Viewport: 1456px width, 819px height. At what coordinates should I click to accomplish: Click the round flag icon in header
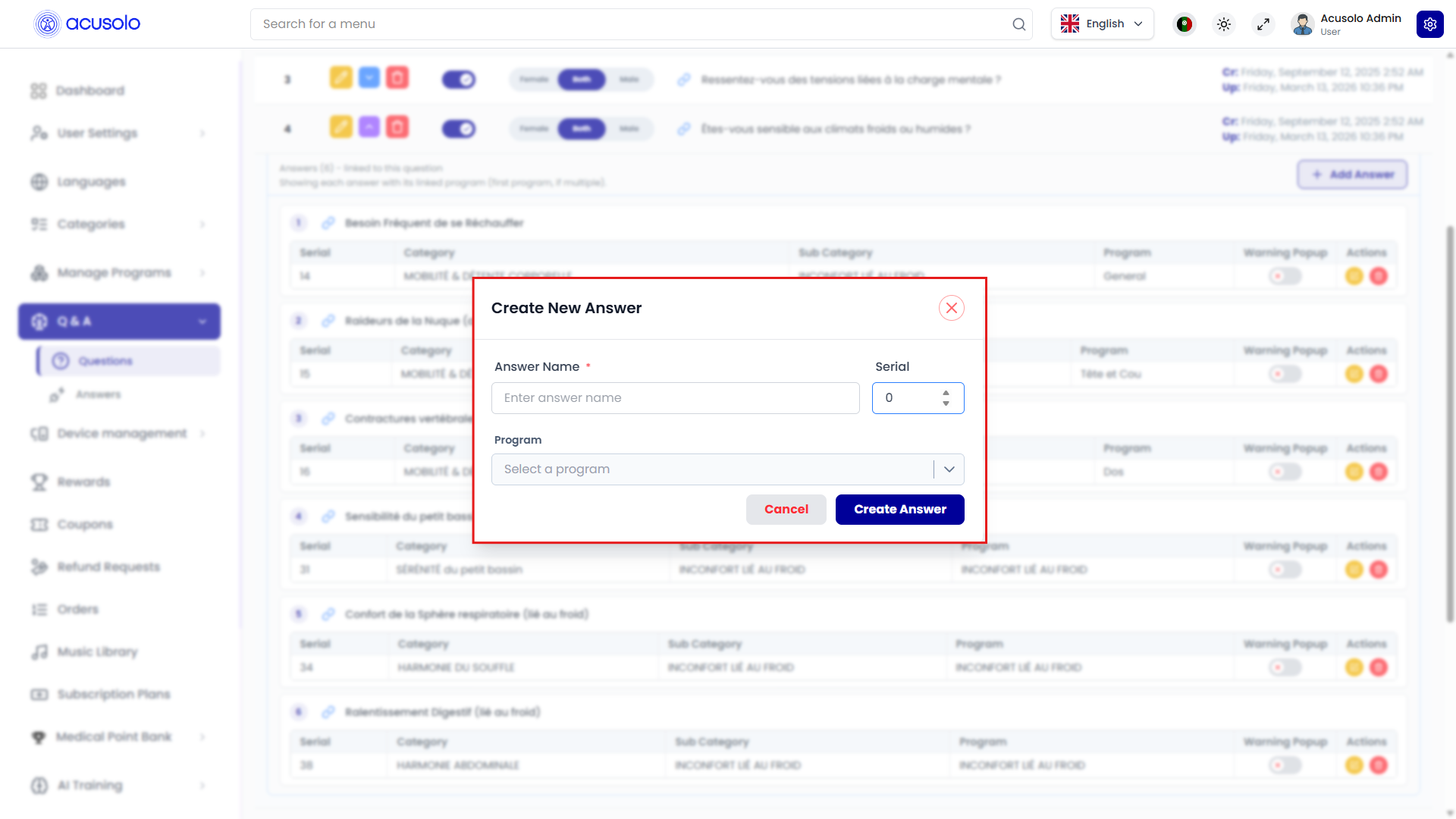[x=1184, y=24]
